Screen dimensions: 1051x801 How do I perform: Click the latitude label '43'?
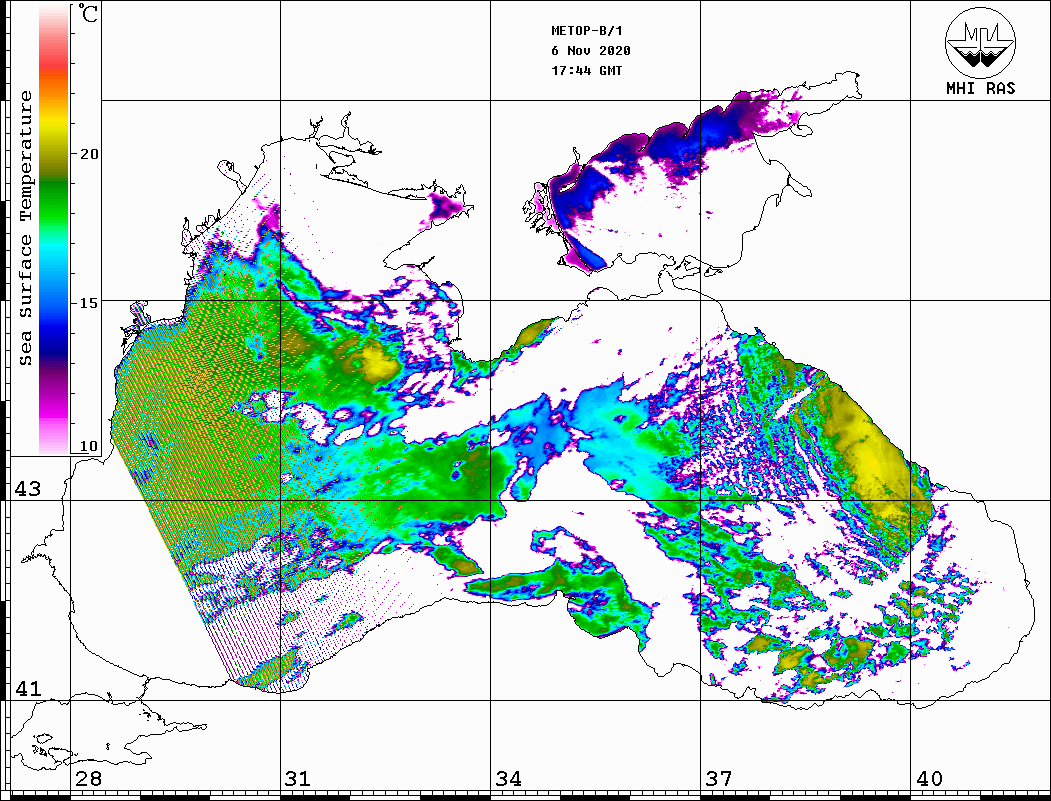coord(28,489)
